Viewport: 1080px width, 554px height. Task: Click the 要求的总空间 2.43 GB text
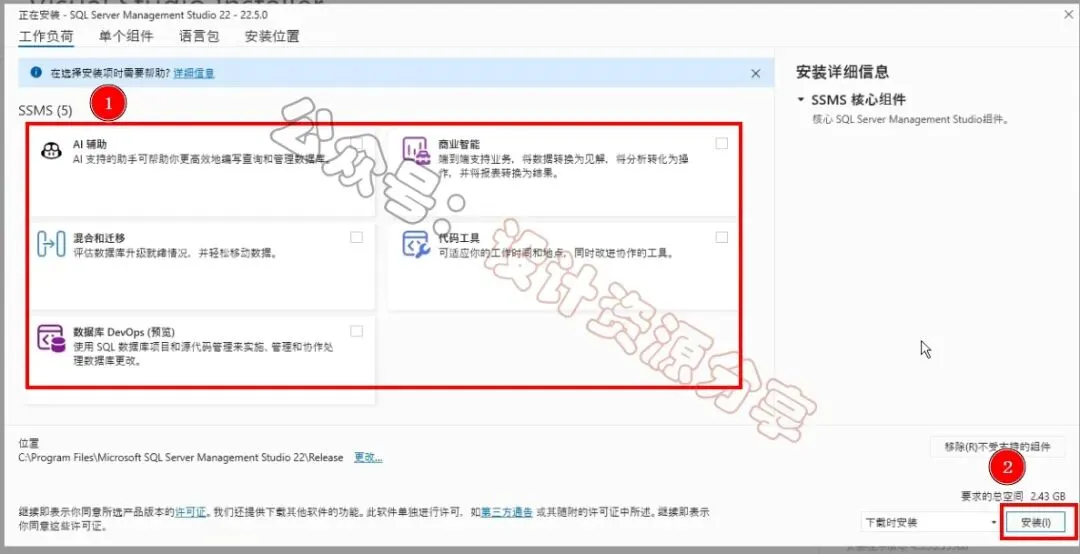click(x=1013, y=496)
